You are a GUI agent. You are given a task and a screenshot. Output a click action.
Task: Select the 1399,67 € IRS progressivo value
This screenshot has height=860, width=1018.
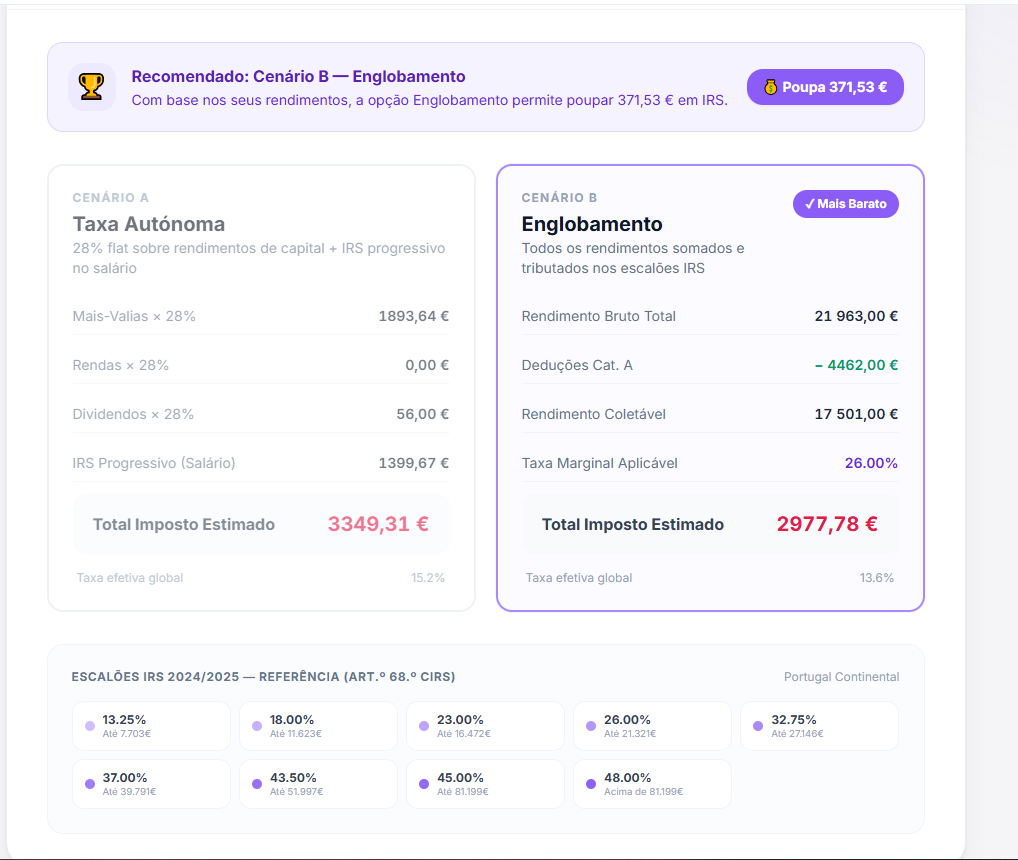click(414, 463)
